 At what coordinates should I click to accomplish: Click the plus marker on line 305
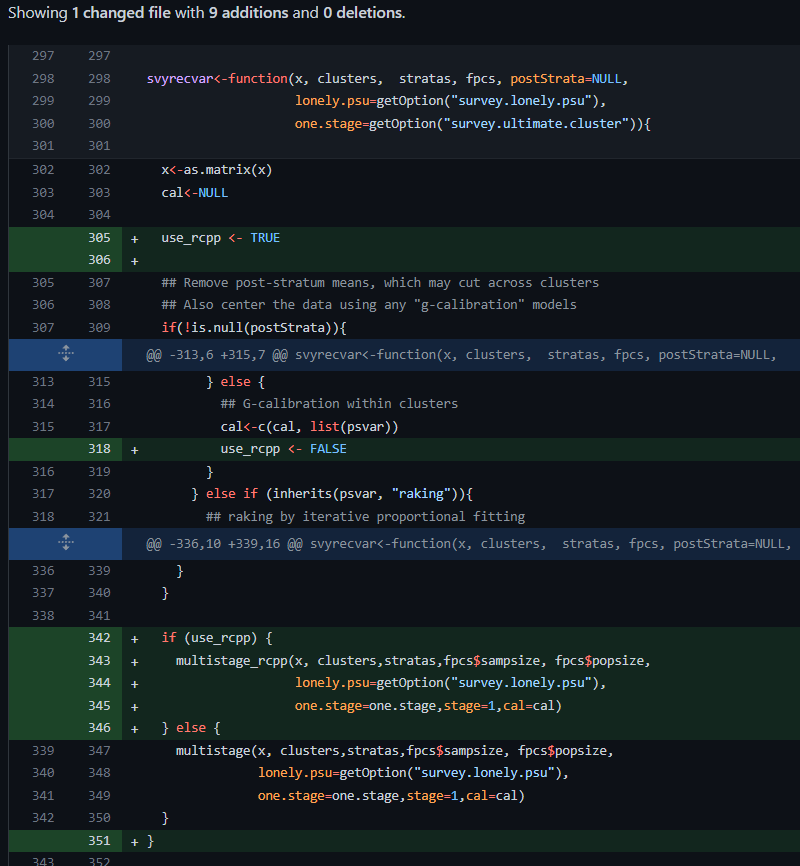pyautogui.click(x=134, y=239)
